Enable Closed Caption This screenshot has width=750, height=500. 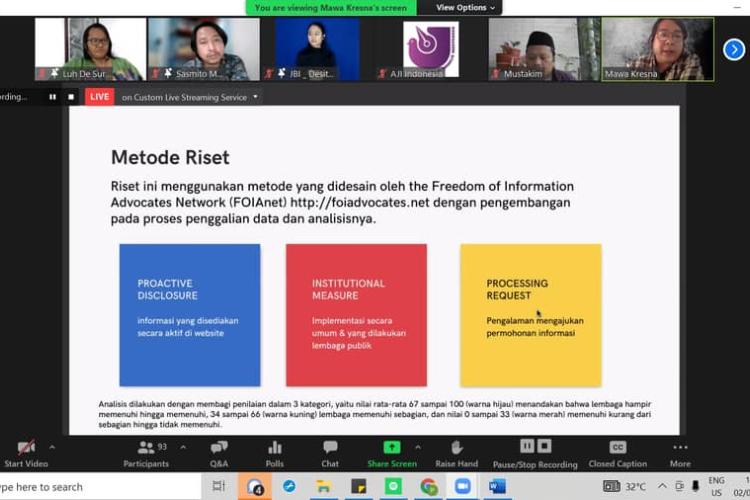(x=617, y=452)
